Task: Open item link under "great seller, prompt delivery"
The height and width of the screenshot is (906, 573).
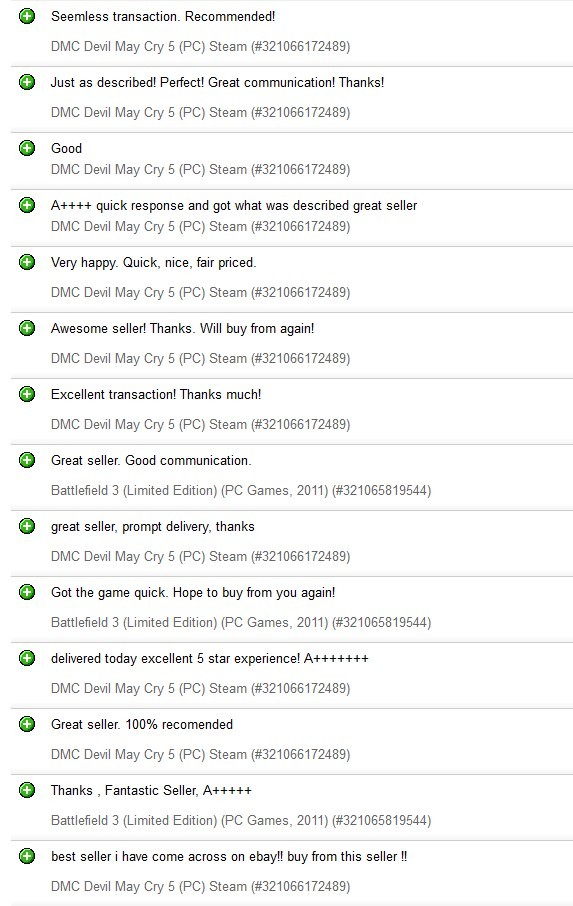Action: point(200,556)
